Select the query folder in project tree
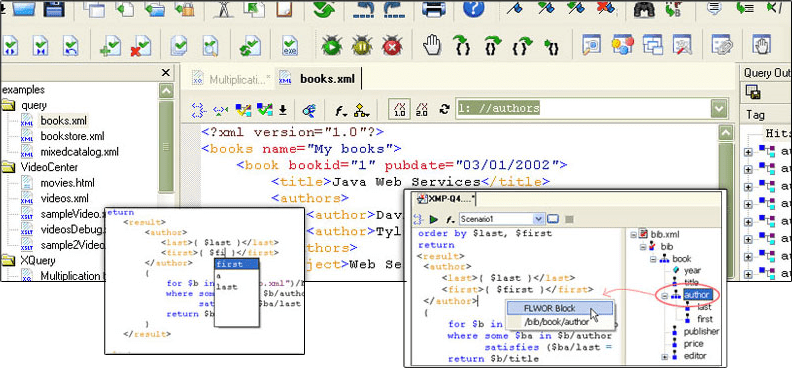Screen dimensions: 792x368 [34, 106]
